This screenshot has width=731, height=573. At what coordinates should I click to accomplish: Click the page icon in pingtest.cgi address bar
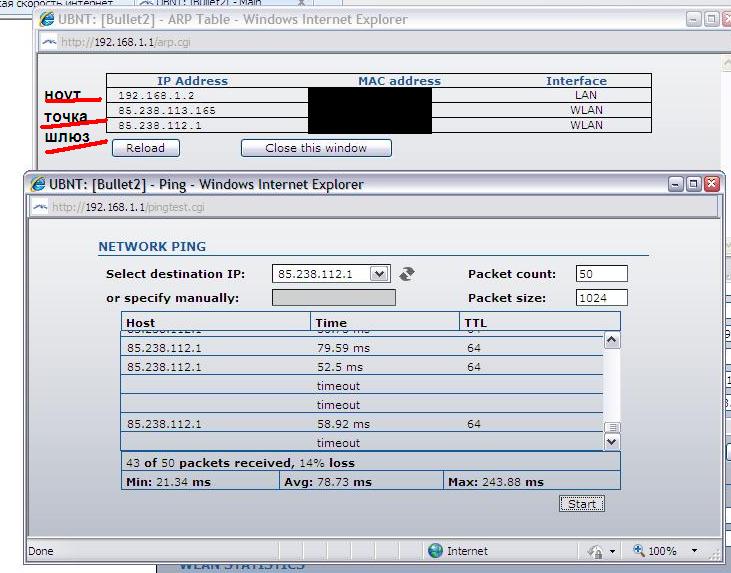[x=40, y=207]
